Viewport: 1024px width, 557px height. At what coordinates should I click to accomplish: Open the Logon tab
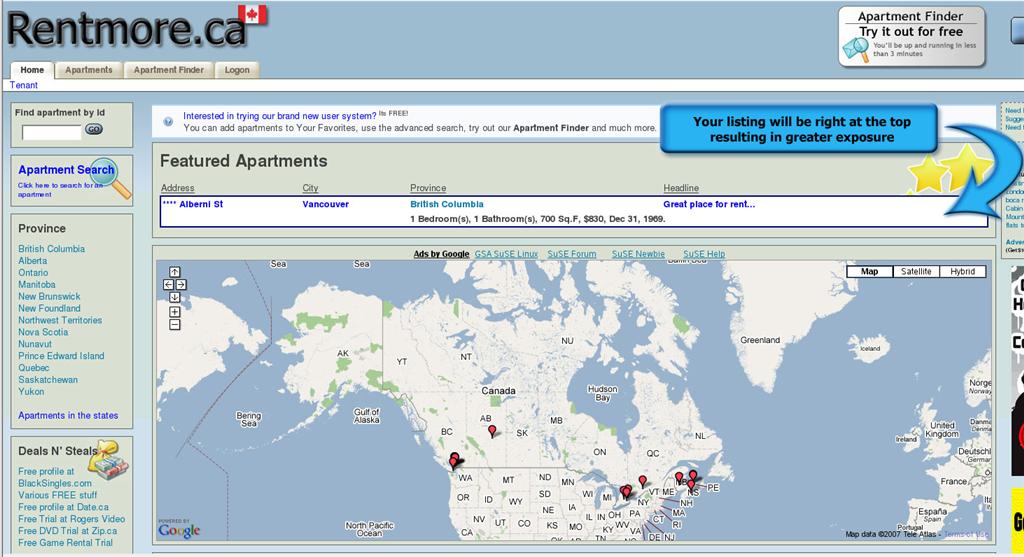tap(237, 70)
